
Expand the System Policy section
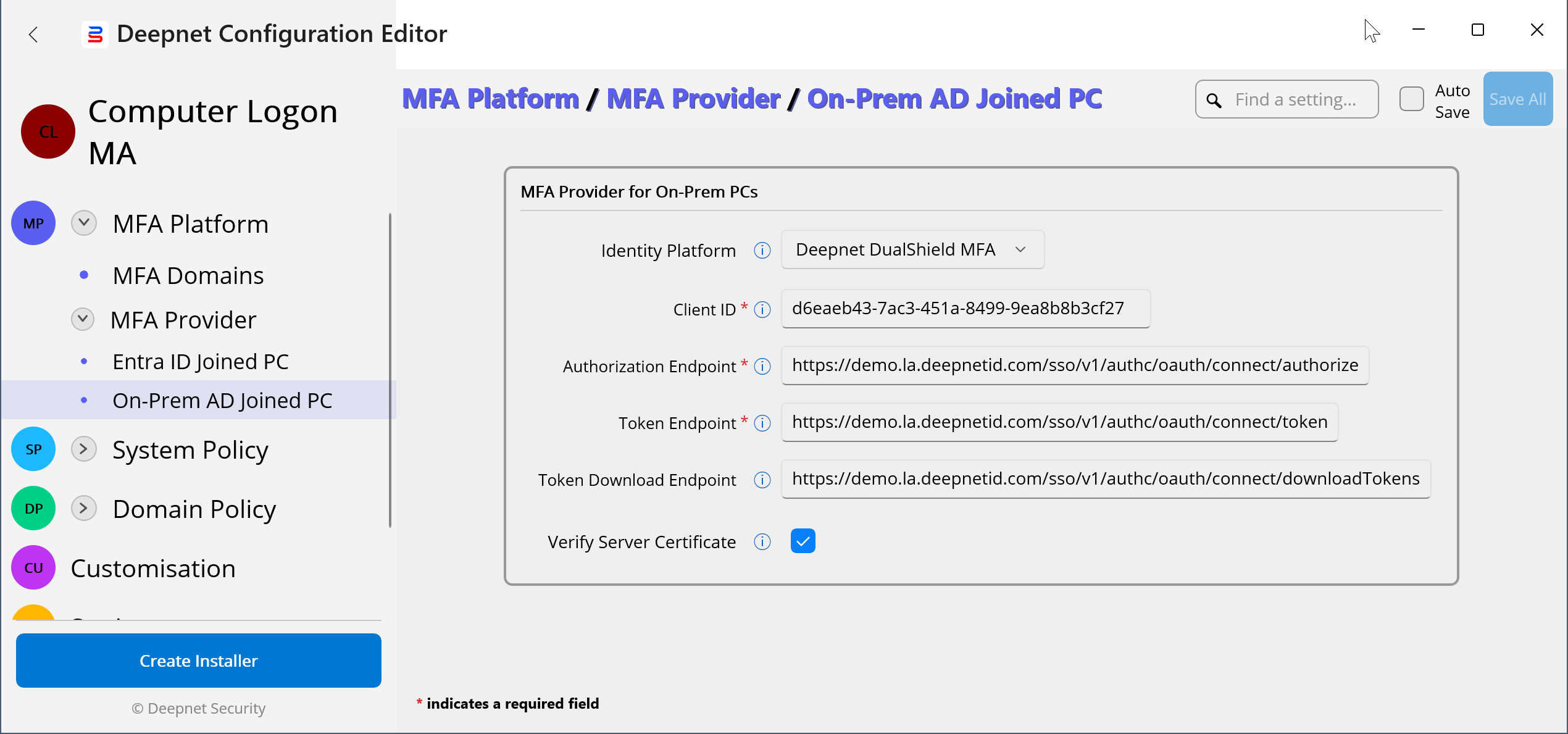point(84,449)
